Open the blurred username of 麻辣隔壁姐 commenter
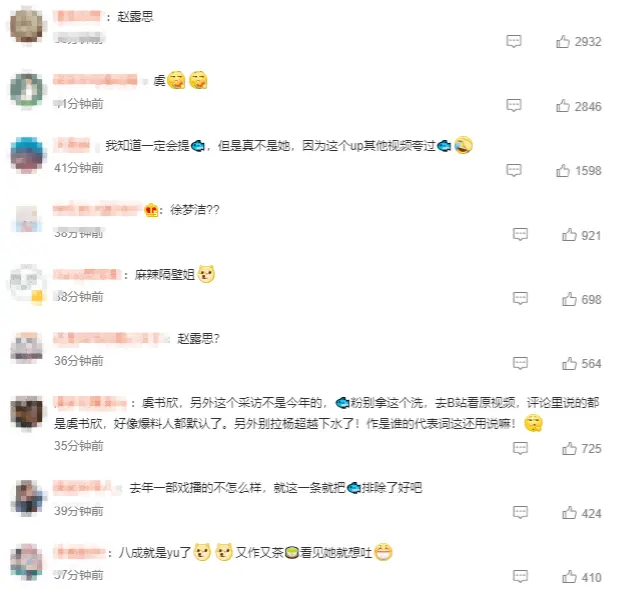The image size is (622, 589). [x=86, y=274]
